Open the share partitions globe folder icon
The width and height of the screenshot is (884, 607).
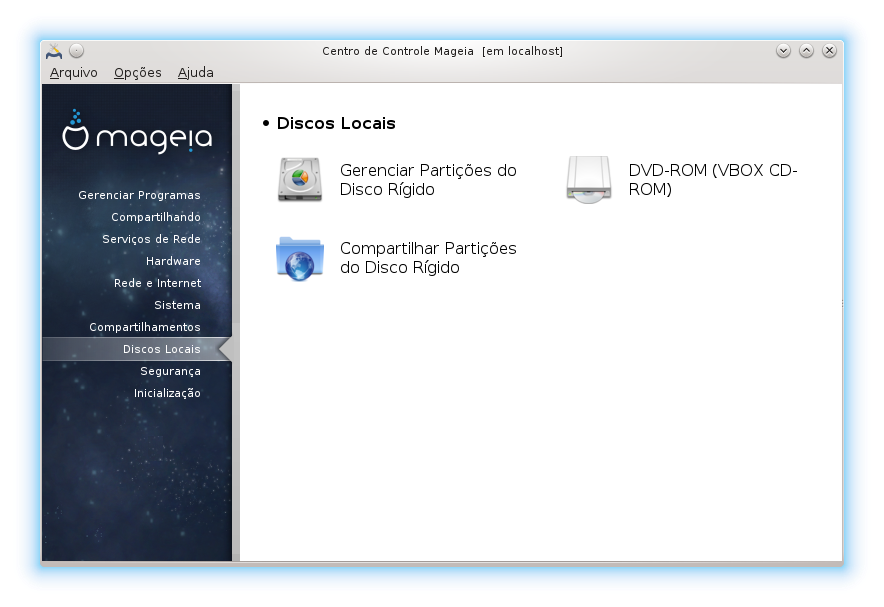click(x=299, y=258)
